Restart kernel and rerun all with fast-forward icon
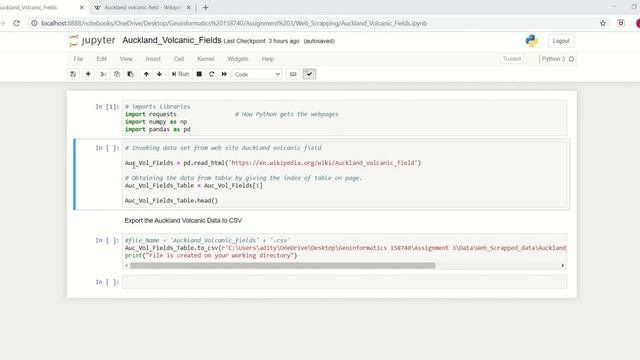640x360 pixels. [224, 74]
